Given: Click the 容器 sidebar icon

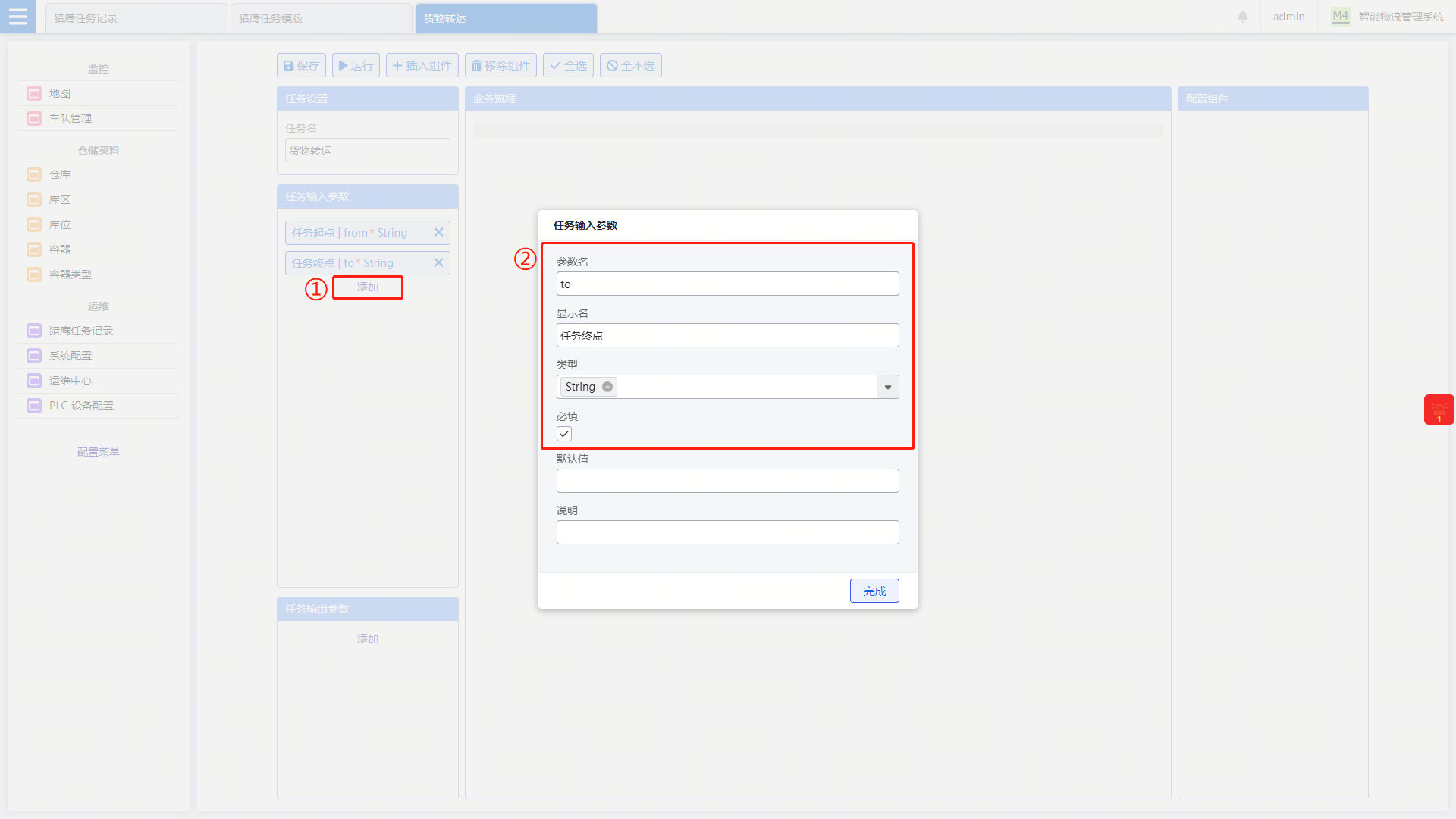Looking at the screenshot, I should click(x=34, y=249).
